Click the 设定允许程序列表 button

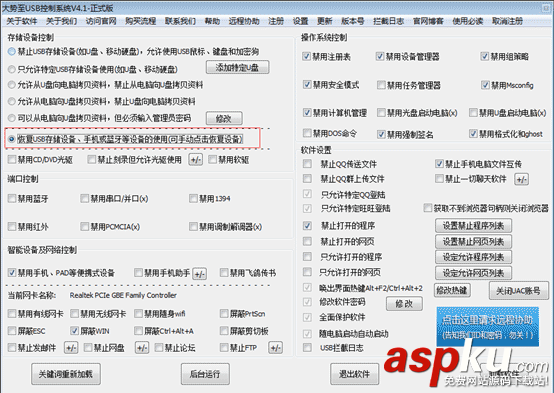coord(473,257)
